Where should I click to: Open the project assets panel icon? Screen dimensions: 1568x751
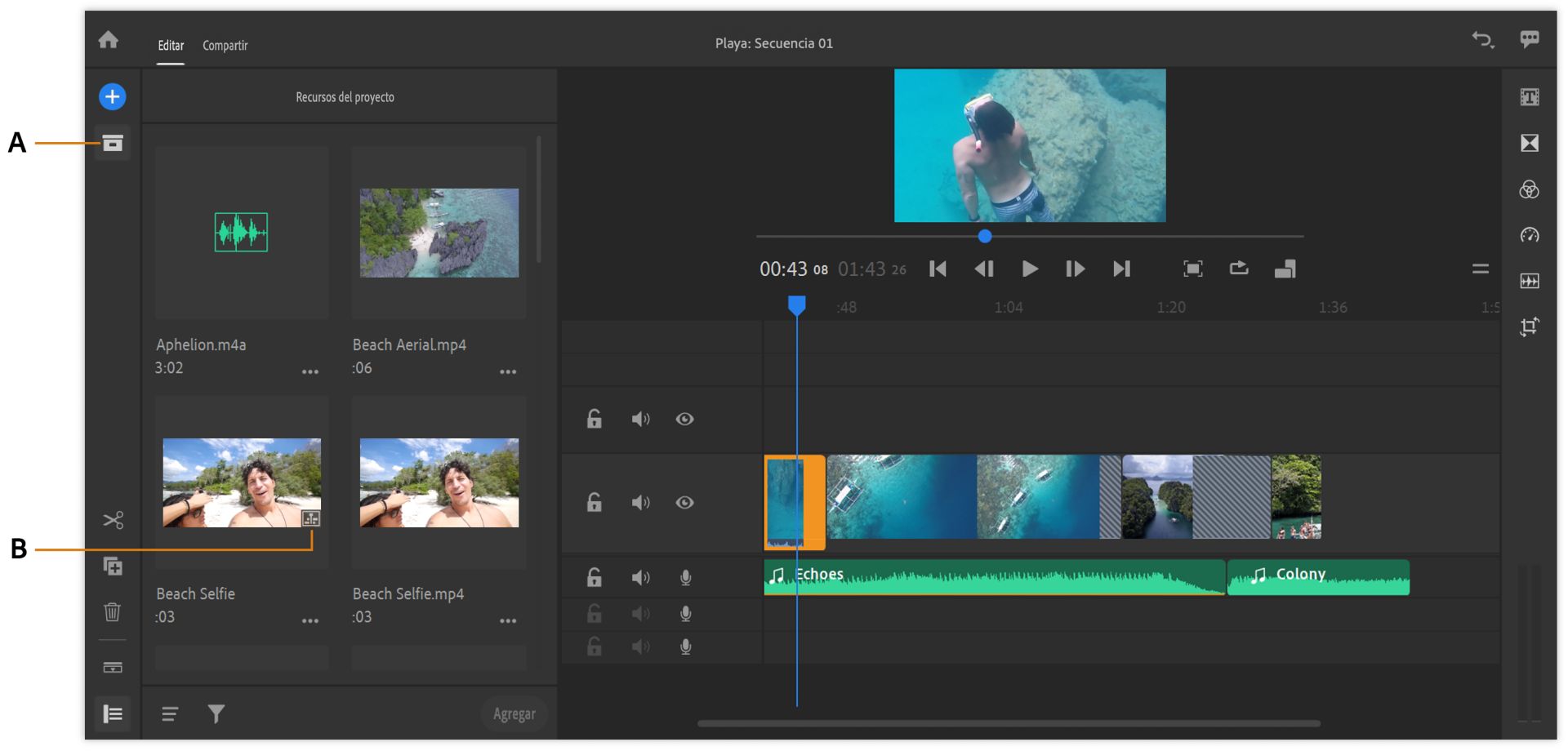click(112, 144)
